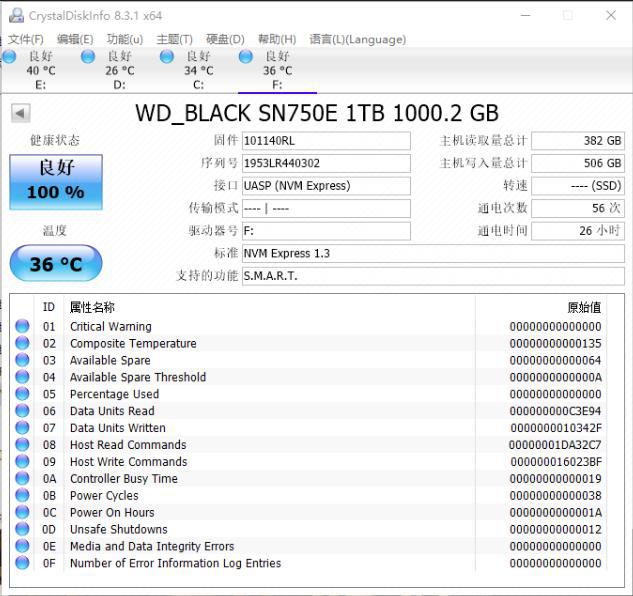Screen dimensions: 633x596
Task: Open the 文件(F) menu
Action: coord(26,39)
